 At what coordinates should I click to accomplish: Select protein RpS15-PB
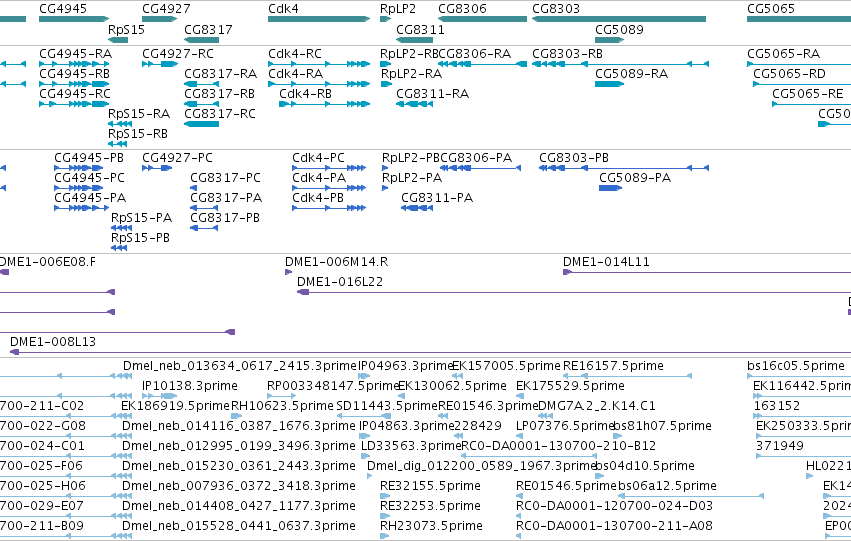tap(119, 249)
